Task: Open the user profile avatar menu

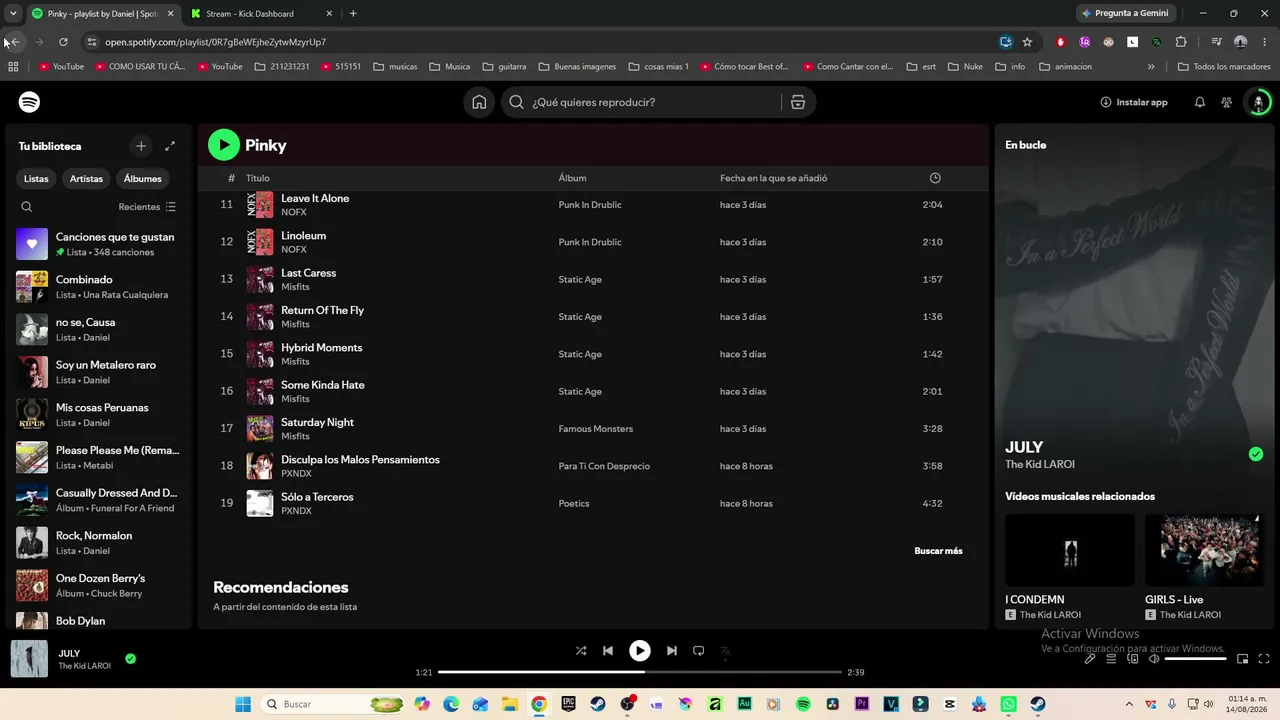Action: tap(1259, 102)
